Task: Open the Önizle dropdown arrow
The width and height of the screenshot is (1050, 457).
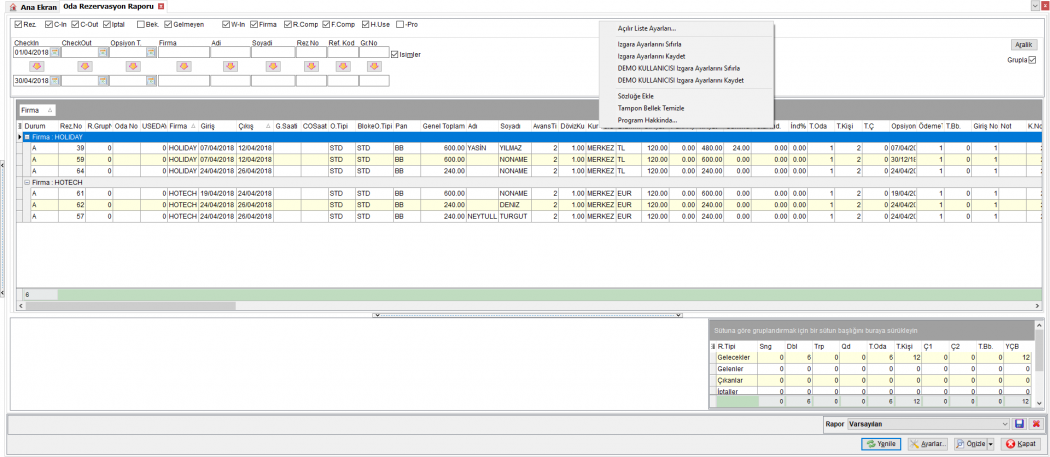Action: coord(990,444)
